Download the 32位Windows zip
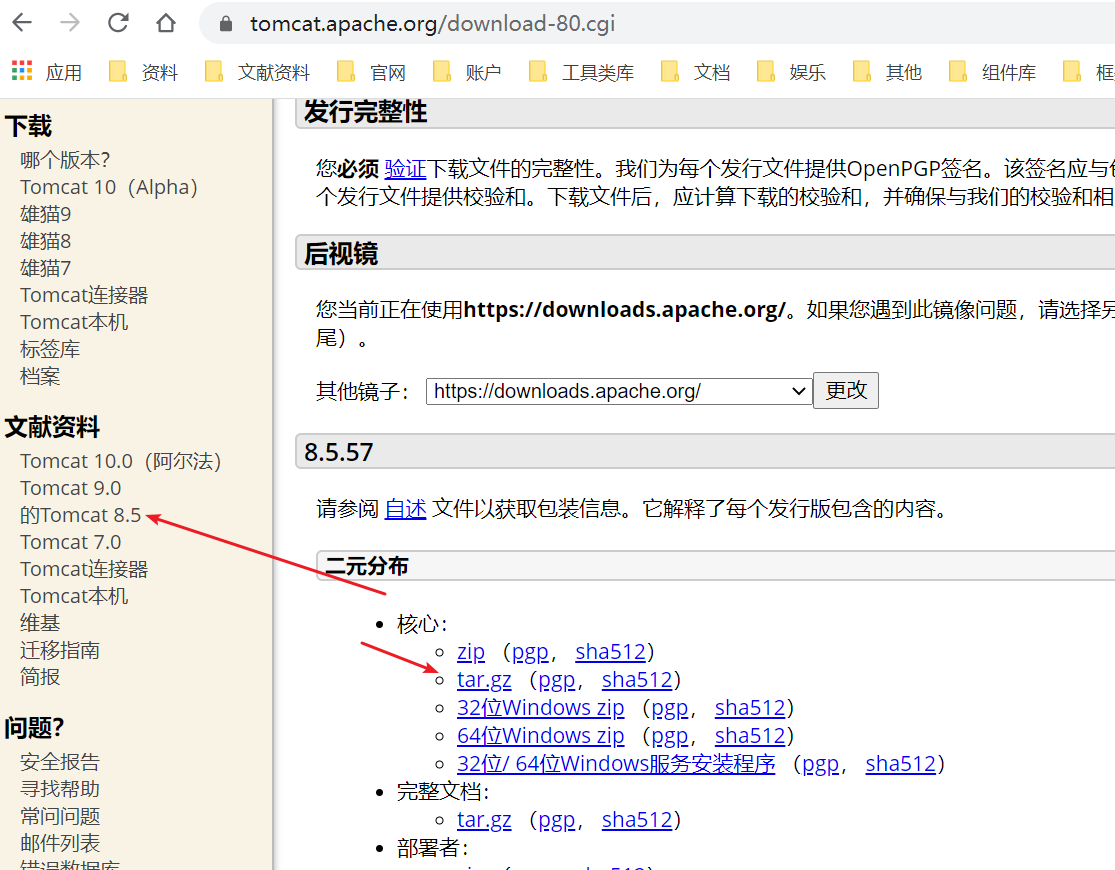 coord(540,708)
